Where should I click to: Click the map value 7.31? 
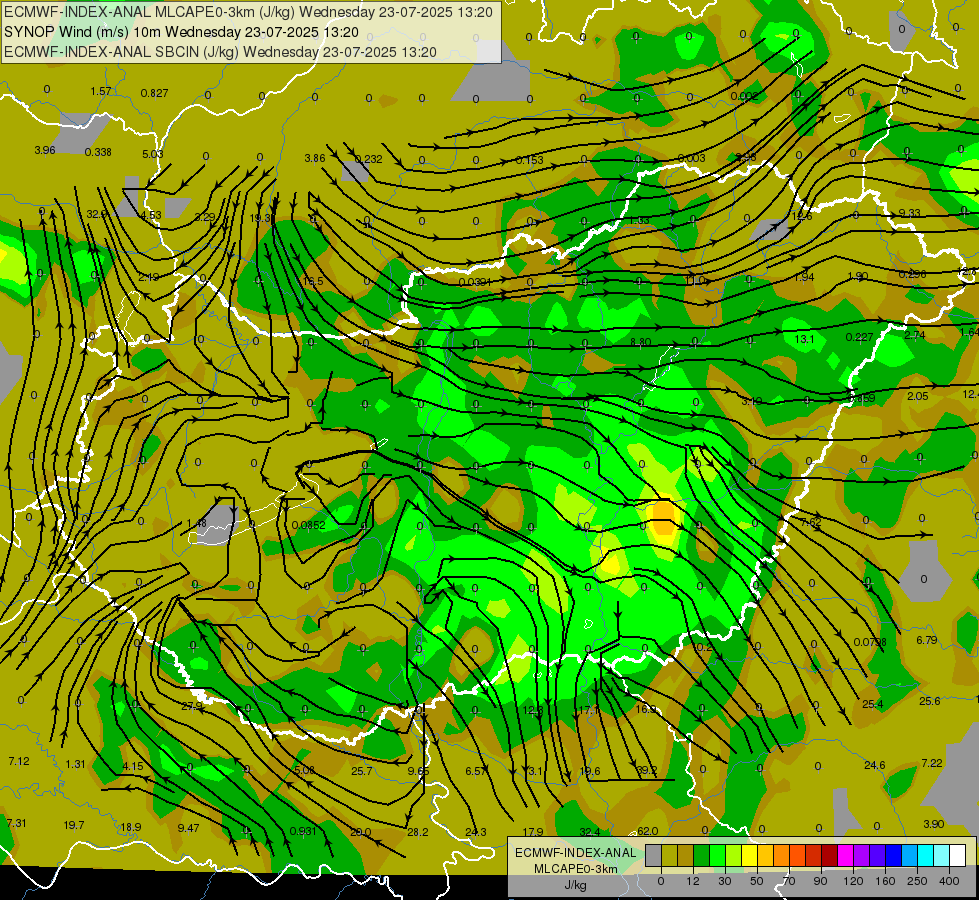coord(16,823)
